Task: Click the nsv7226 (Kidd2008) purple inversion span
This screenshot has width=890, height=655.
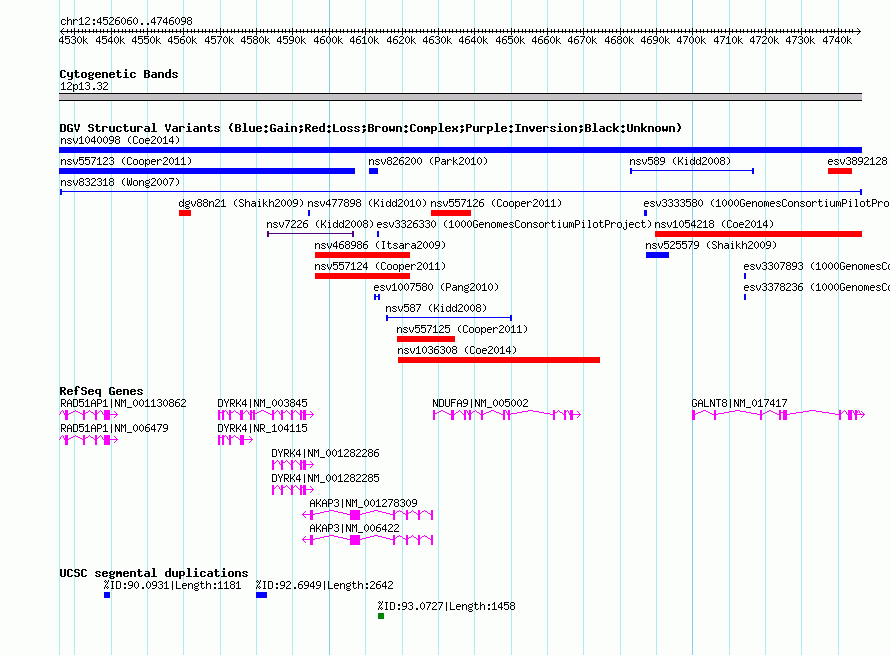Action: (310, 234)
